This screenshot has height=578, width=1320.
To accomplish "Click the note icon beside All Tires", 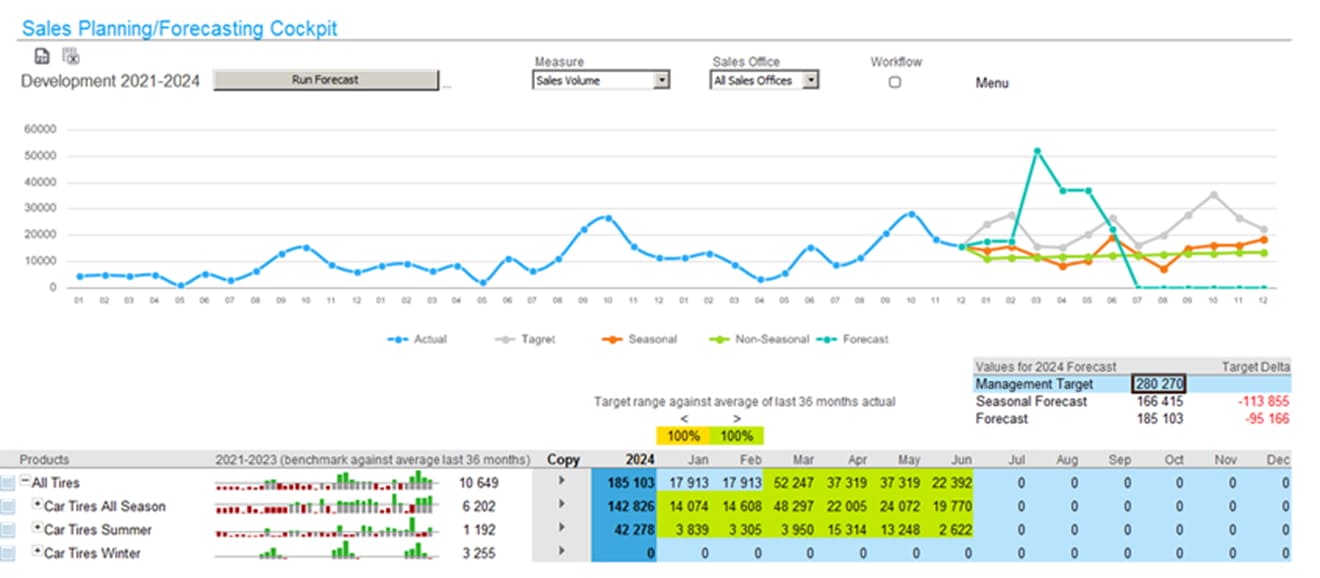I will (x=8, y=483).
